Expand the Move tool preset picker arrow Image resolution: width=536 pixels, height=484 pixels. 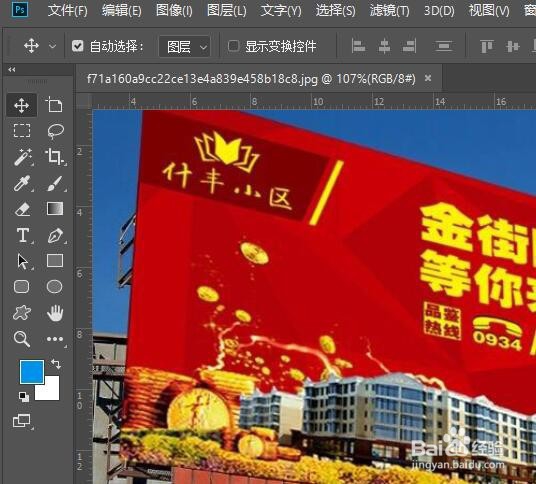[52, 46]
